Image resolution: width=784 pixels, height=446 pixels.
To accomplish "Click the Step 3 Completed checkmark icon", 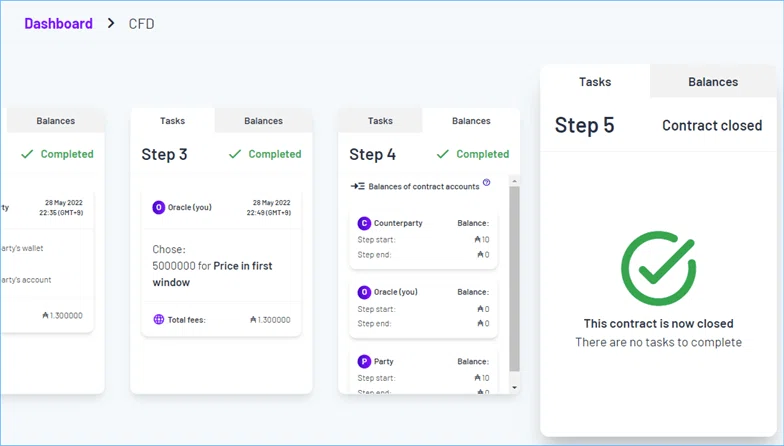I will [235, 154].
